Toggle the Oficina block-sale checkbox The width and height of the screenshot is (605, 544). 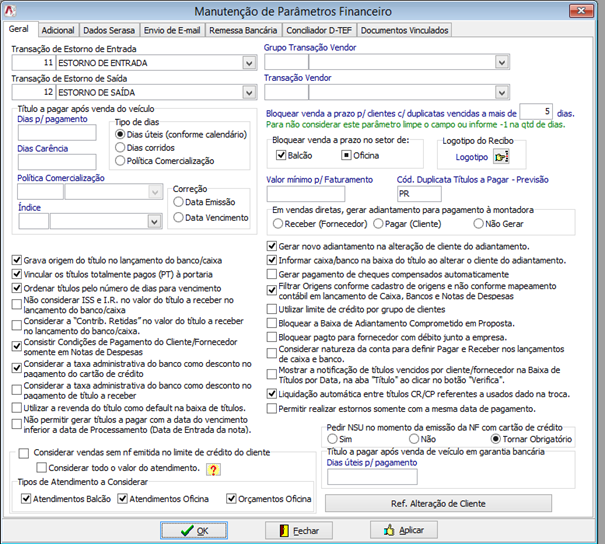[346, 155]
